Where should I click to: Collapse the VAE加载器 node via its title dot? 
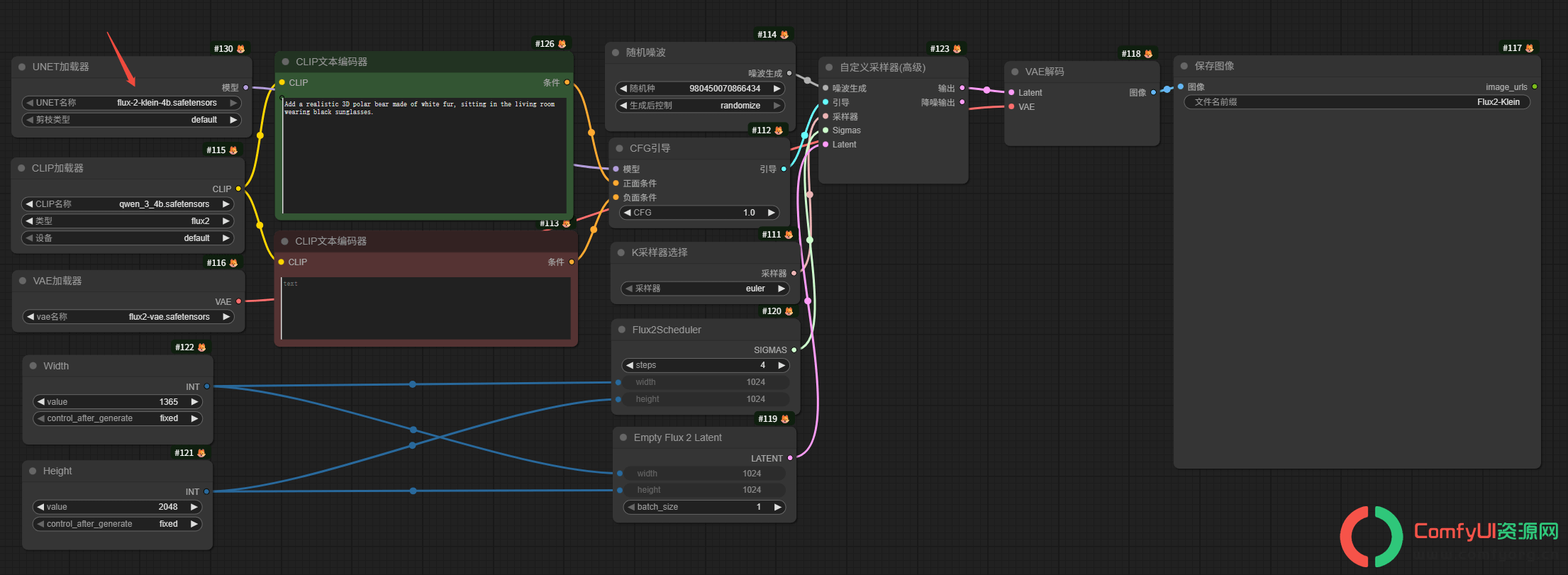click(23, 281)
